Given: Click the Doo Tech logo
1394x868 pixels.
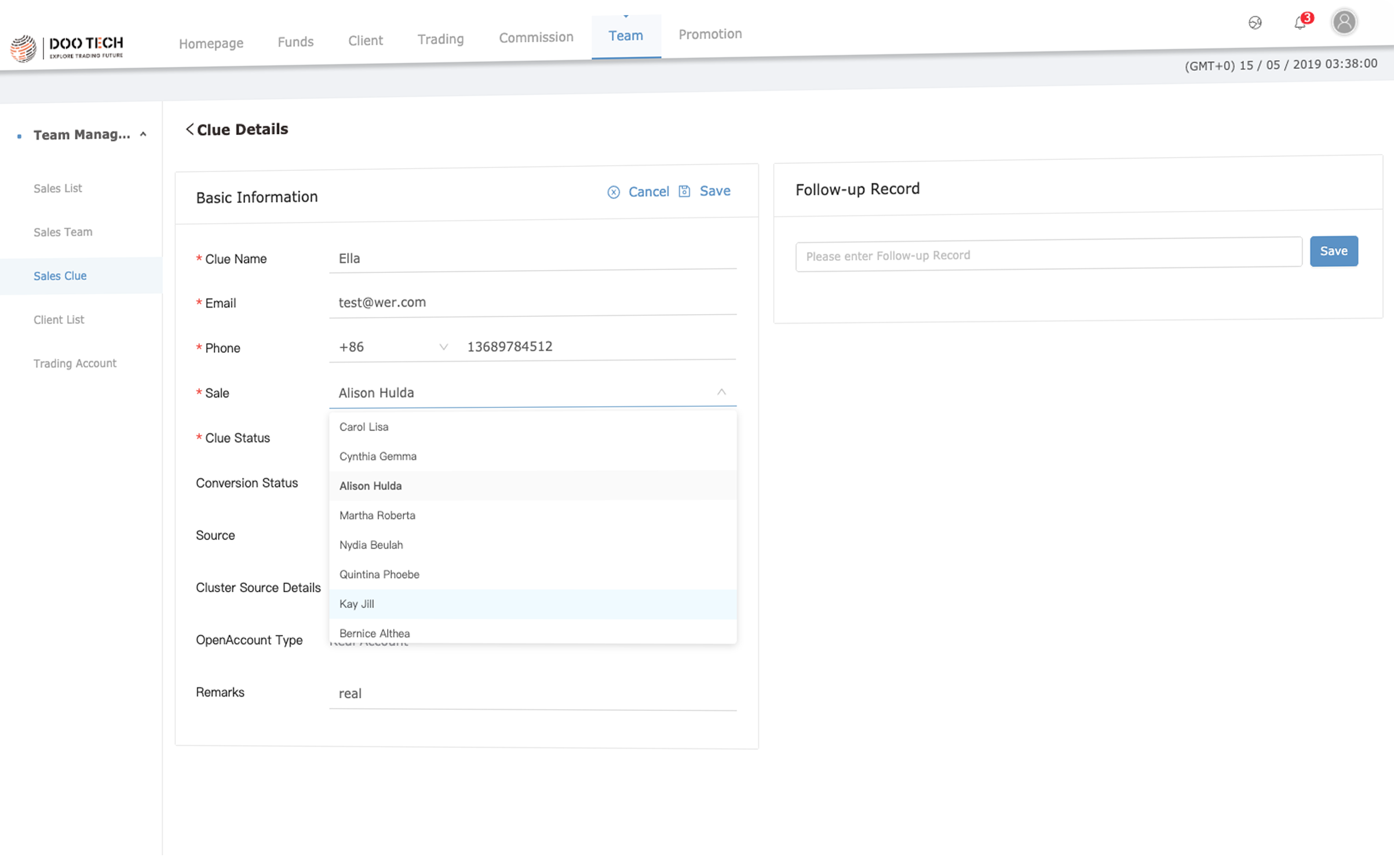Looking at the screenshot, I should pos(67,48).
